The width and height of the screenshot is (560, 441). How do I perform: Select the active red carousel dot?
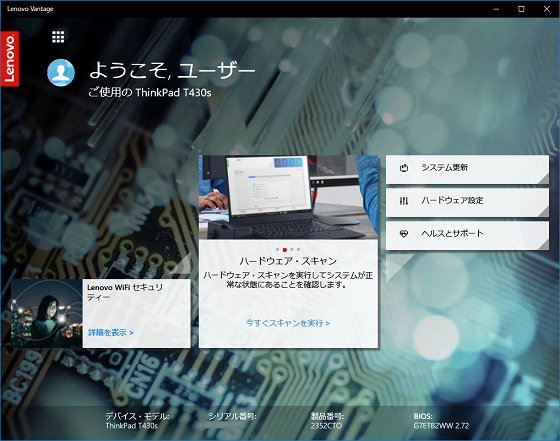coord(285,250)
